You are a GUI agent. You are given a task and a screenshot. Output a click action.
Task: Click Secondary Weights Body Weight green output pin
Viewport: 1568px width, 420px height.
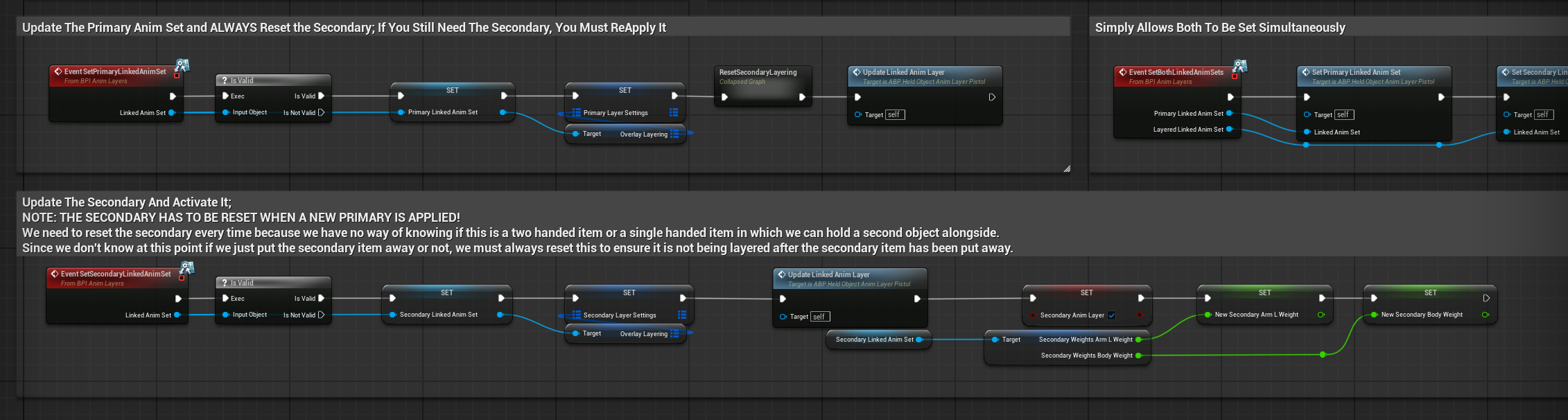point(1138,356)
